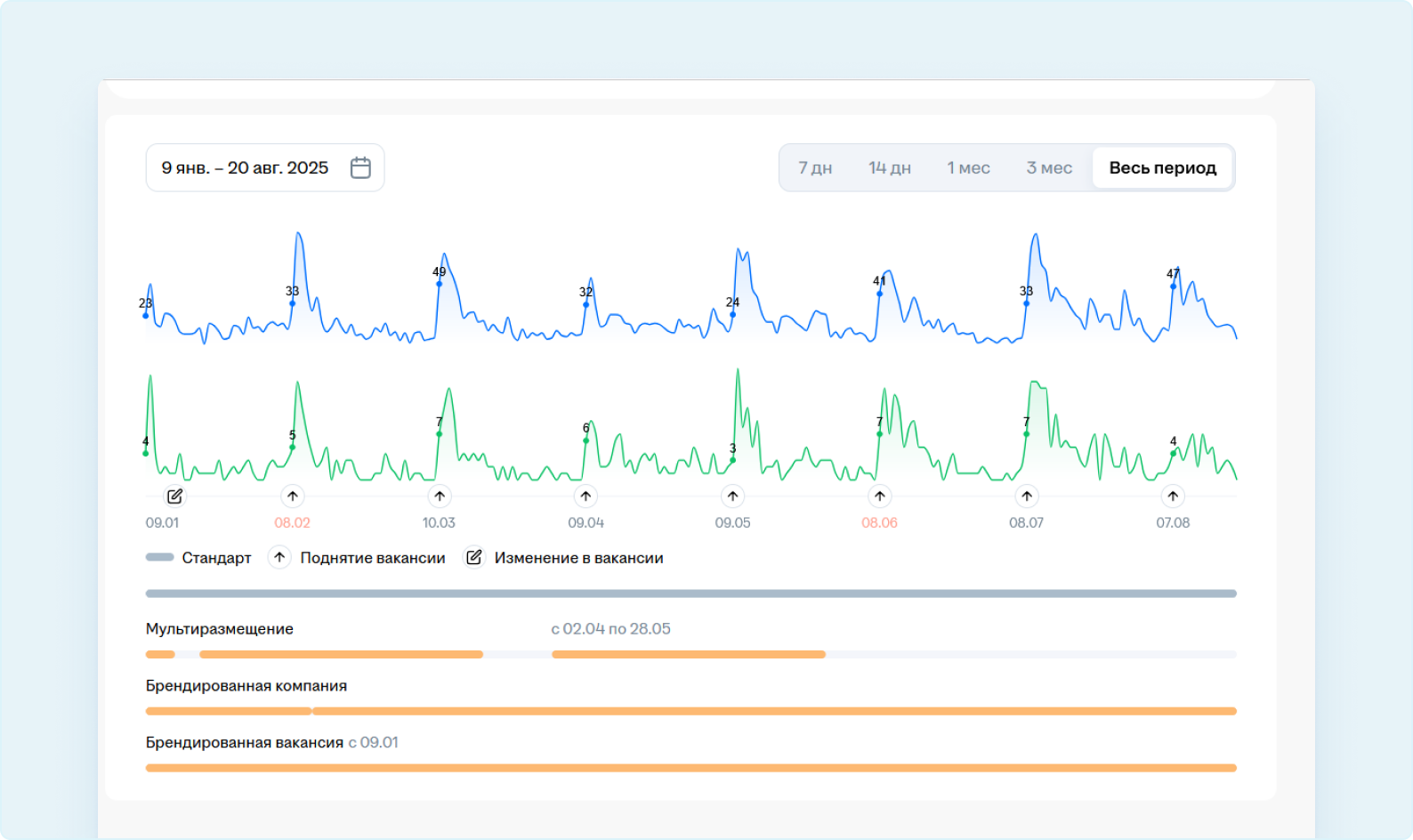1413x840 pixels.
Task: Open the date range picker field
Action: click(246, 168)
